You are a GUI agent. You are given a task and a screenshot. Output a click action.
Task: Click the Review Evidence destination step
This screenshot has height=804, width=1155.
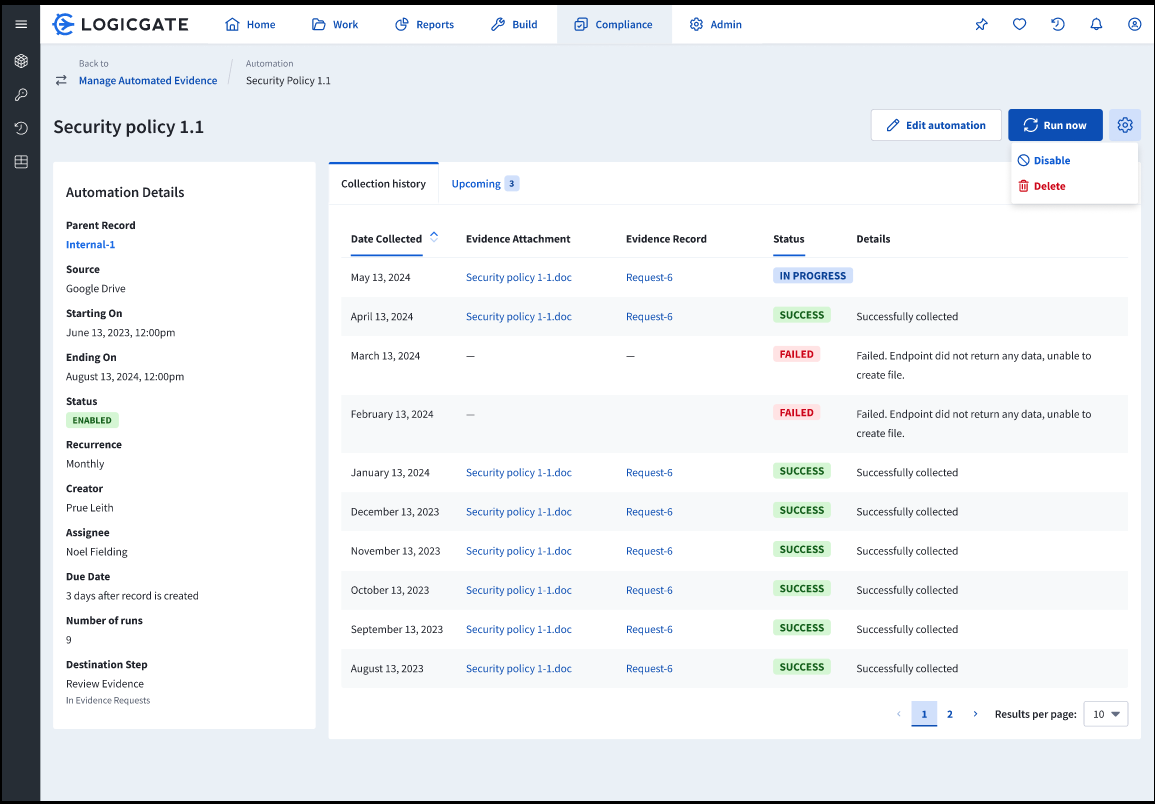(105, 684)
